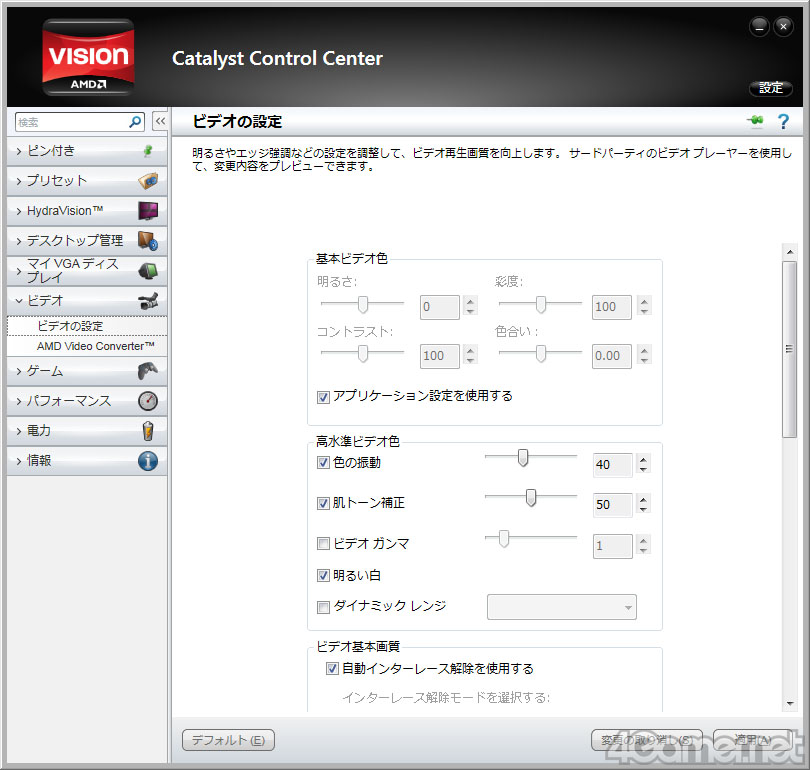The width and height of the screenshot is (810, 770).
Task: Click the 変更の取り消し button
Action: (x=647, y=740)
